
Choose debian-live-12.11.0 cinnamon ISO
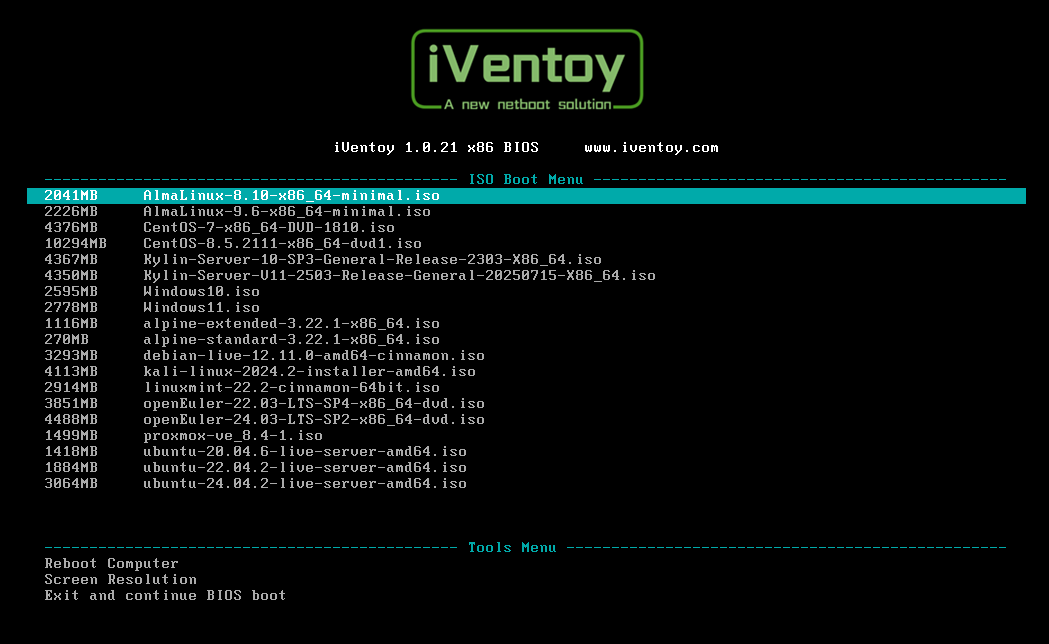(314, 356)
